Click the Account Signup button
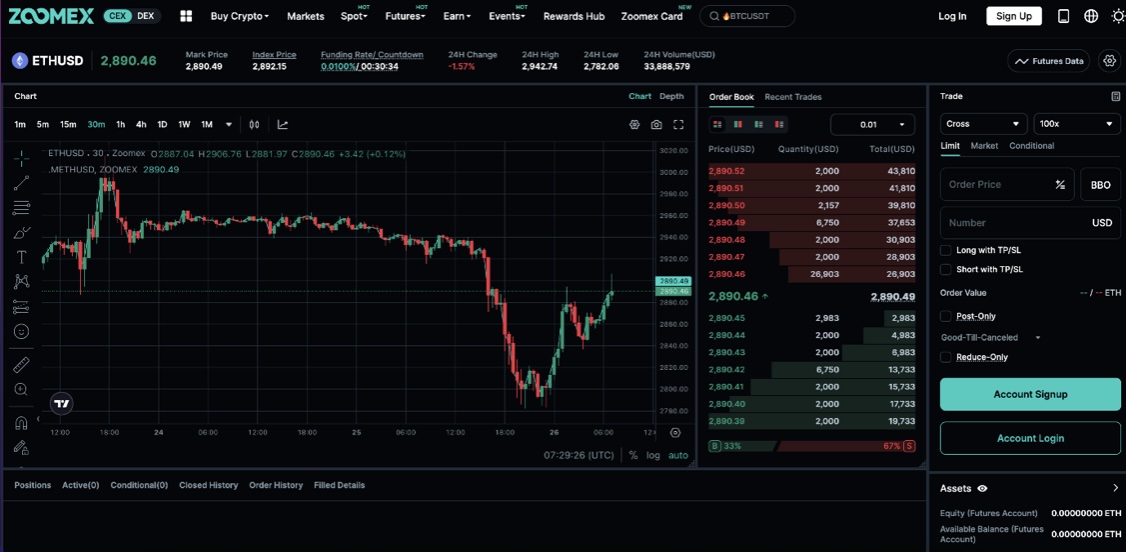The image size is (1126, 552). tap(1030, 394)
